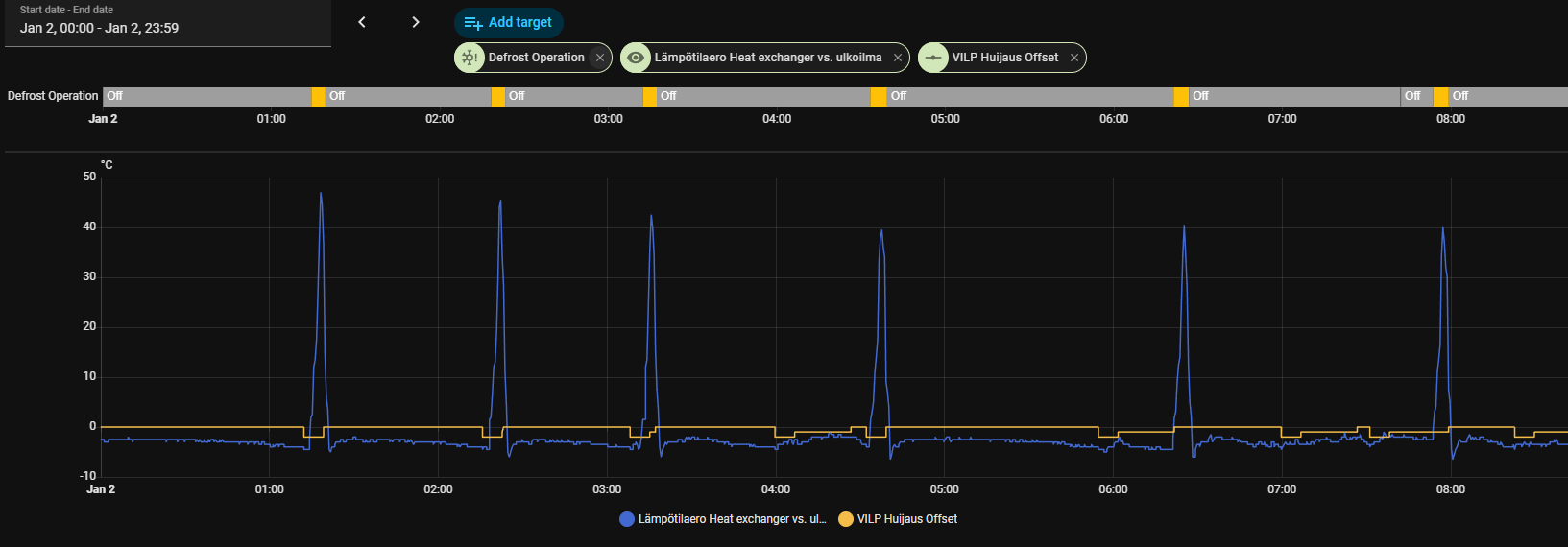Advance to the next date range
This screenshot has height=547, width=1568.
tap(415, 22)
